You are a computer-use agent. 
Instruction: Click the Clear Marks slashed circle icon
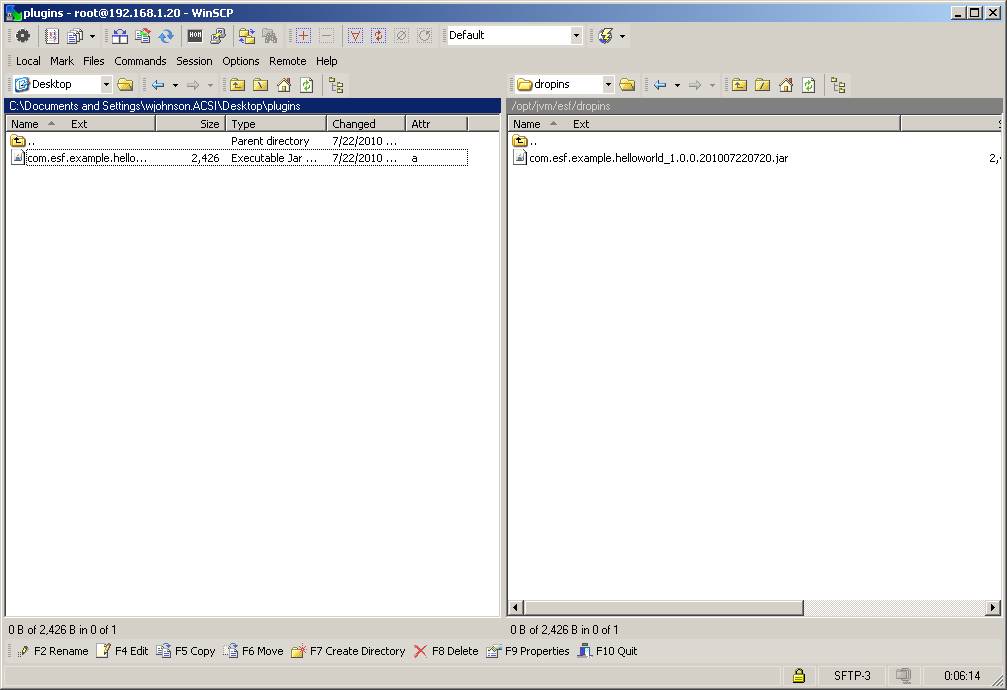[401, 36]
